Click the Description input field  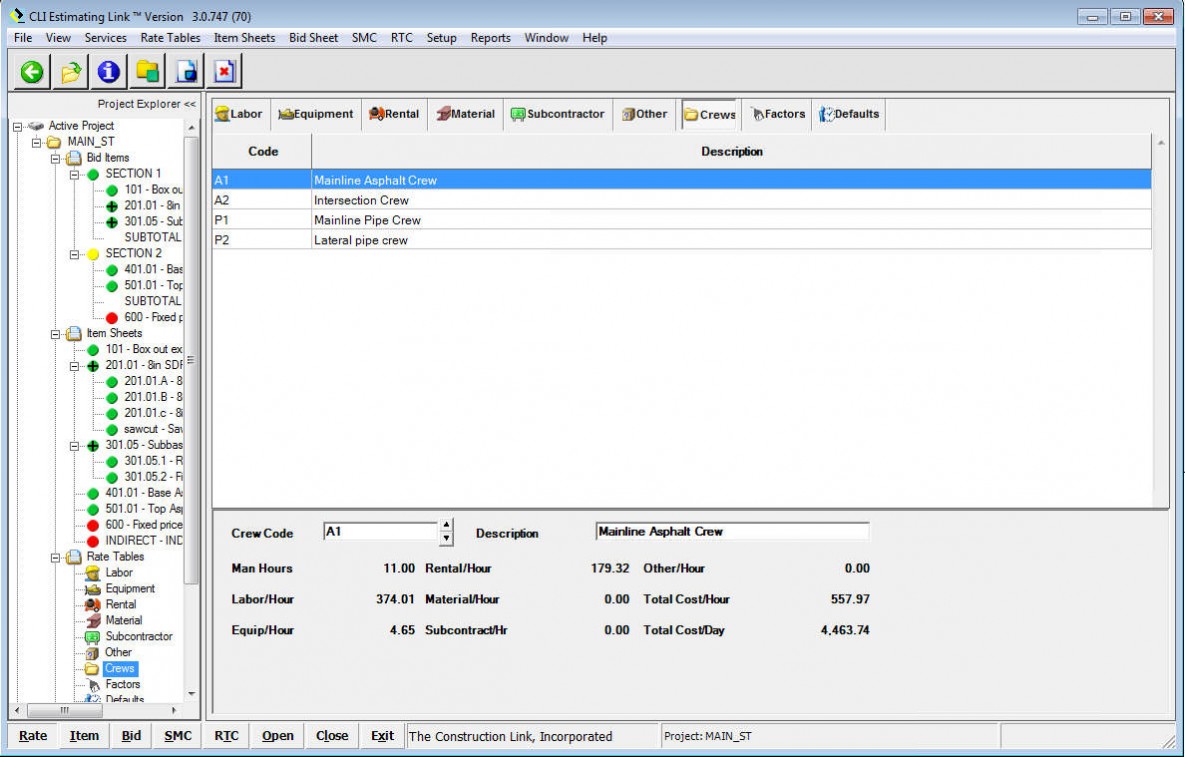[x=732, y=532]
